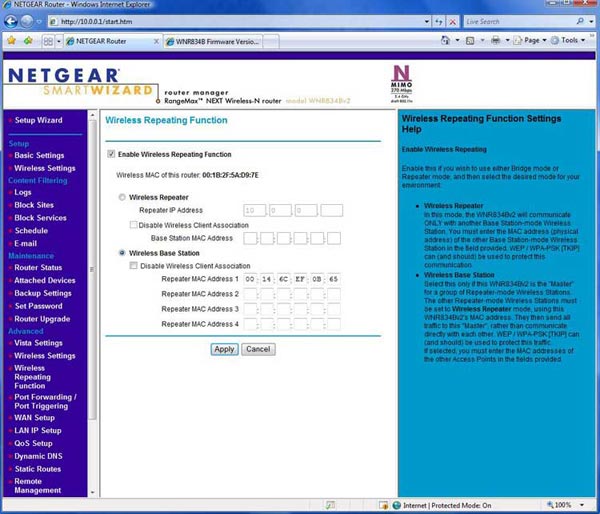Toggle Enable Wireless Repeating Function checkbox

point(111,154)
